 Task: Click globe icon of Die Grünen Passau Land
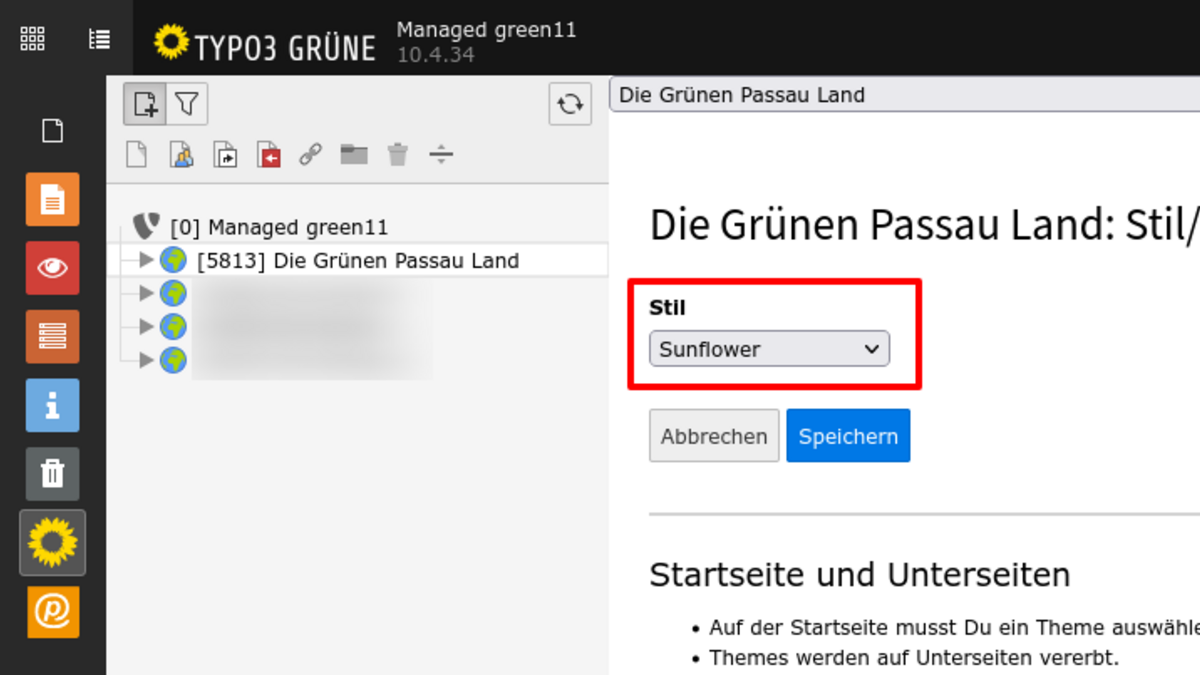coord(173,260)
